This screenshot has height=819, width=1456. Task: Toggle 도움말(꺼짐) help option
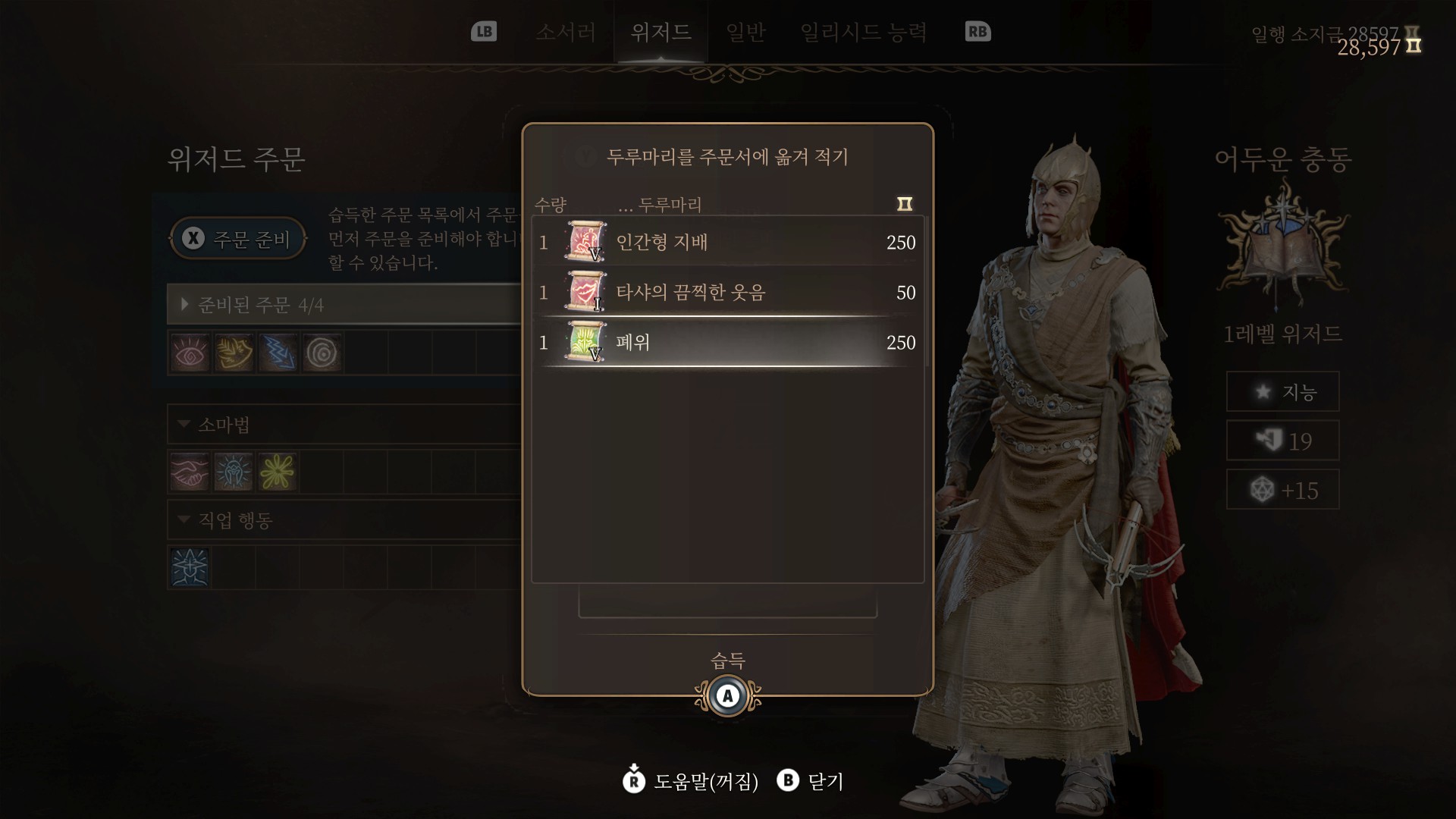click(x=691, y=780)
